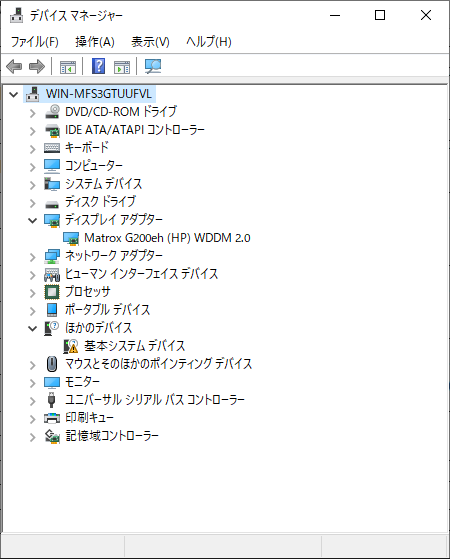
Task: Open the ファイル(F) menu
Action: [x=35, y=42]
